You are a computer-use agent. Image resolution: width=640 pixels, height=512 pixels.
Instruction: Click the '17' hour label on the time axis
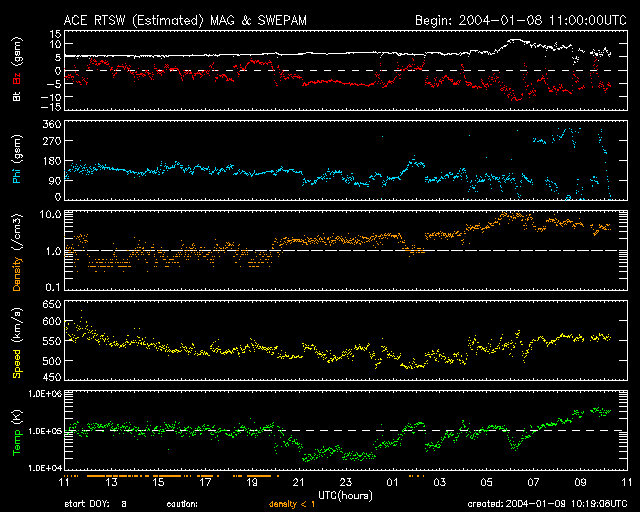(205, 483)
